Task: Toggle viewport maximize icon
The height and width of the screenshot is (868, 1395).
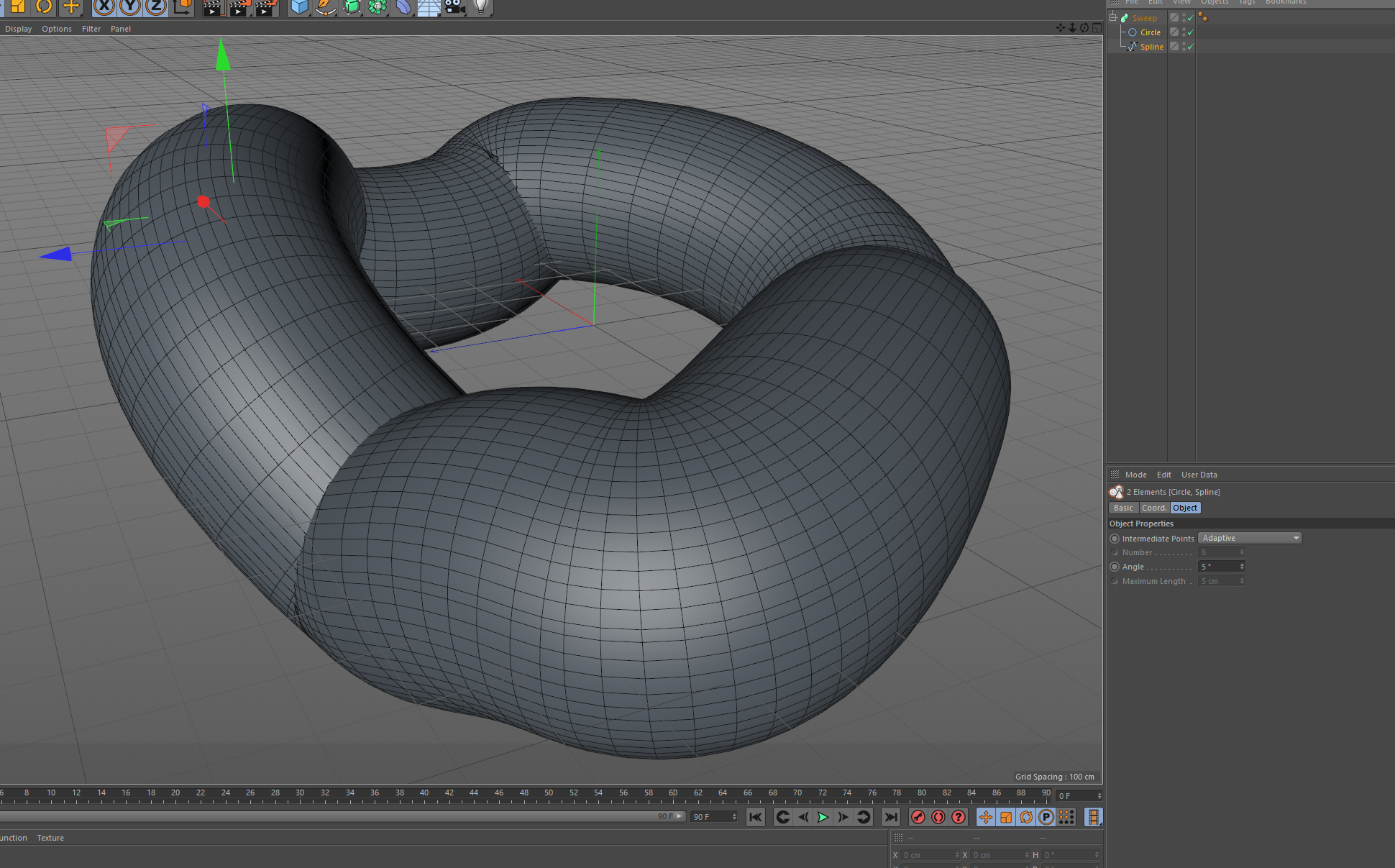Action: (1097, 28)
